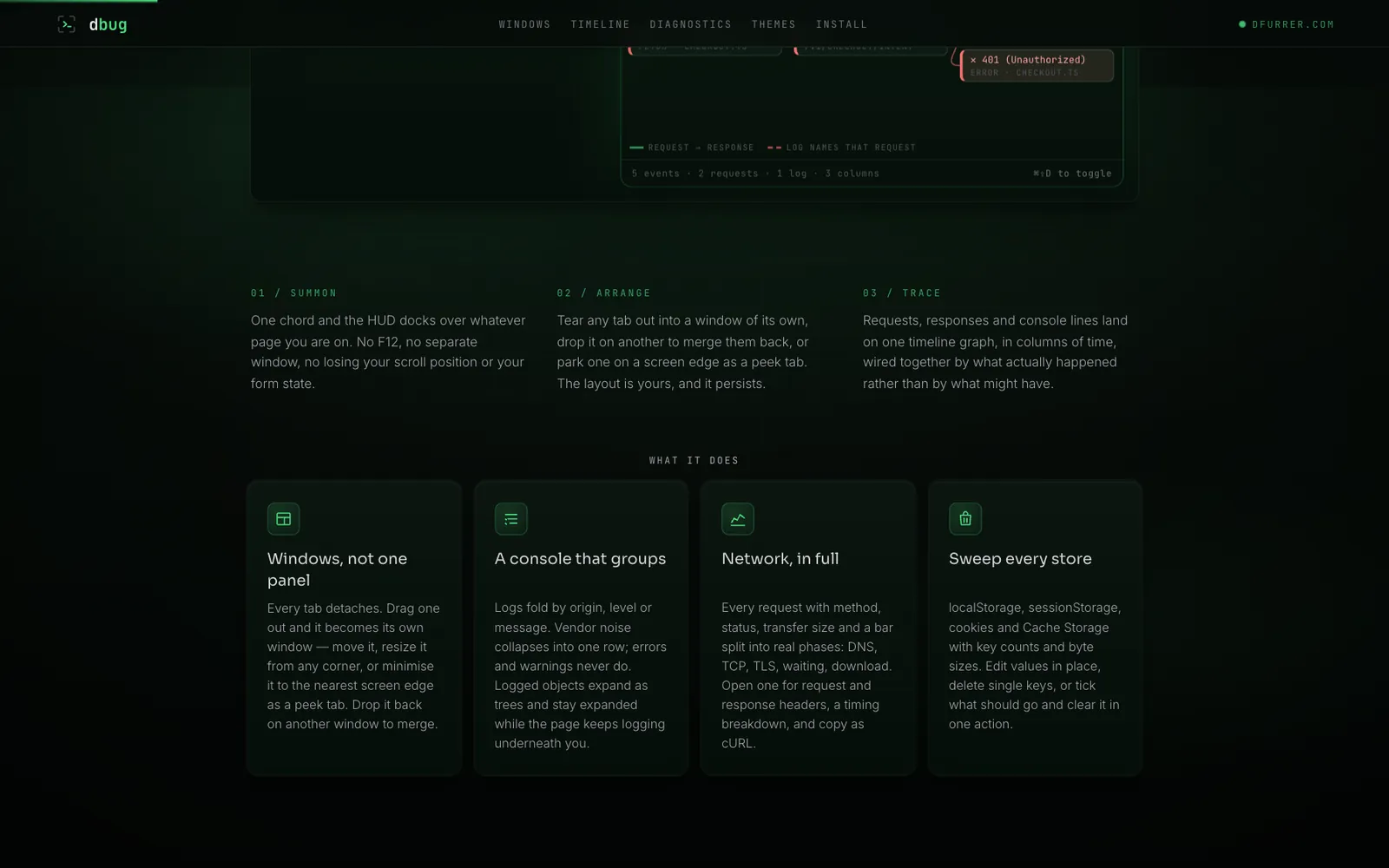This screenshot has width=1389, height=868.
Task: Click the 401 (Unauthorized) error node
Action: point(1037,65)
